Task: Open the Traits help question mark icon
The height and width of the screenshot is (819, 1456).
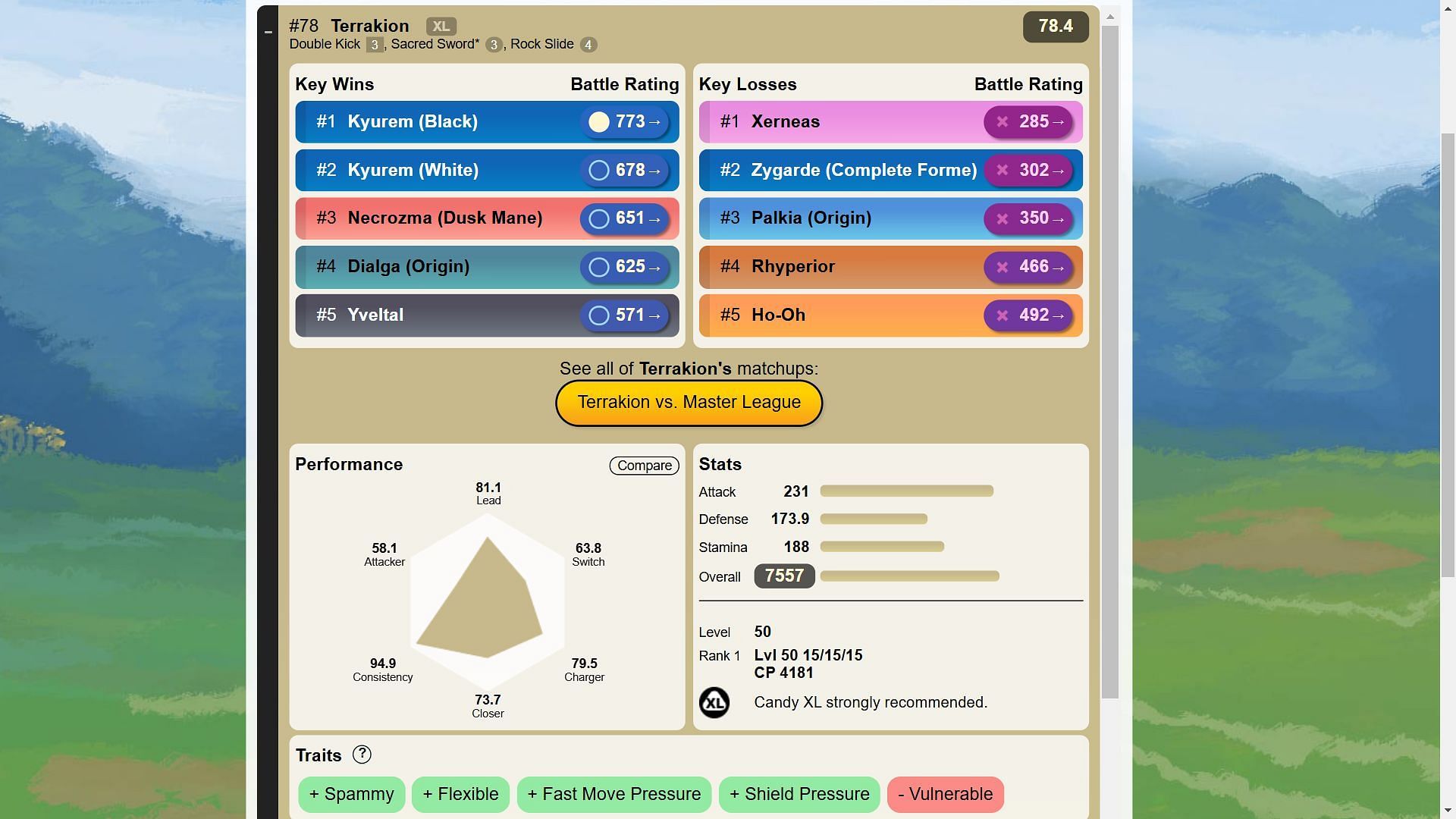Action: 362,755
